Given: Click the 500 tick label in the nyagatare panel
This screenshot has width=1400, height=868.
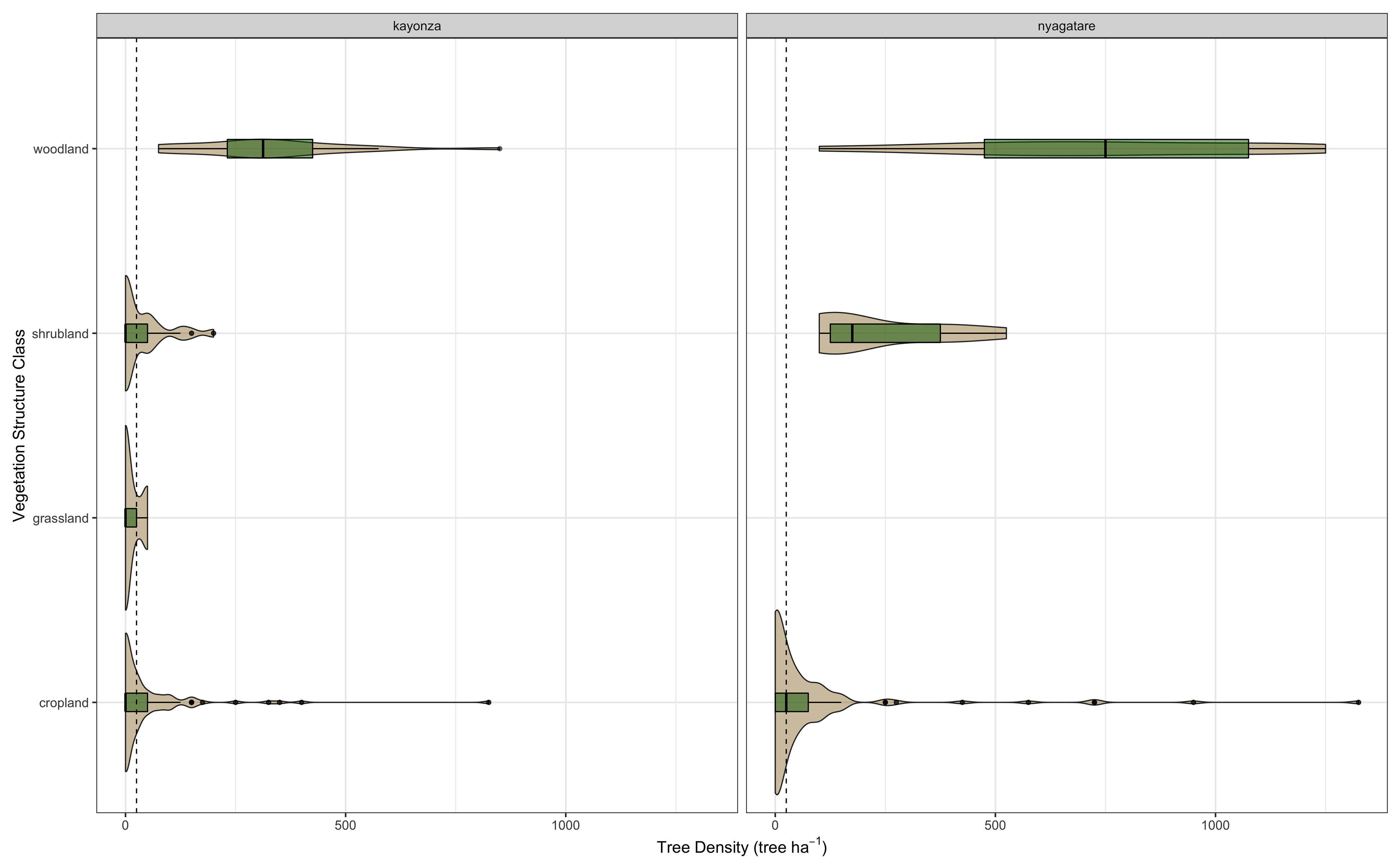Looking at the screenshot, I should [x=994, y=826].
